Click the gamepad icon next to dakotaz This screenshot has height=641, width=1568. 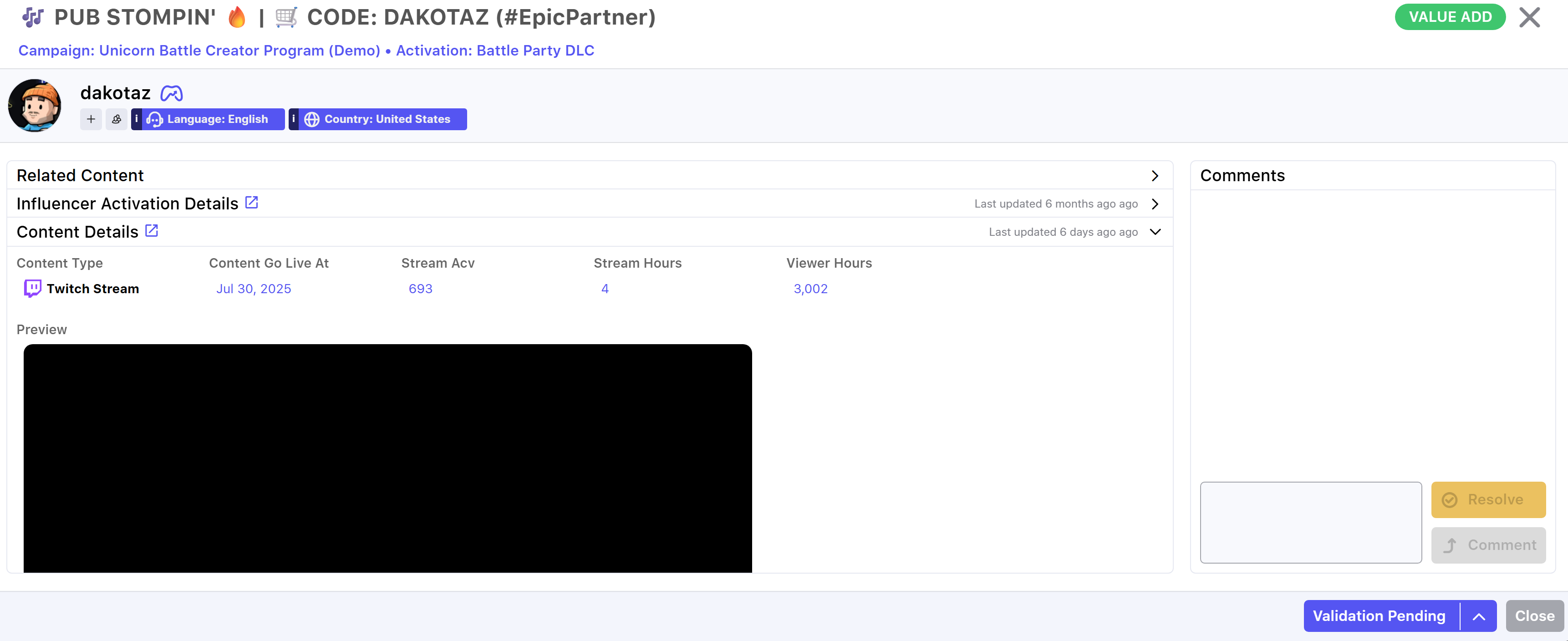pyautogui.click(x=172, y=93)
